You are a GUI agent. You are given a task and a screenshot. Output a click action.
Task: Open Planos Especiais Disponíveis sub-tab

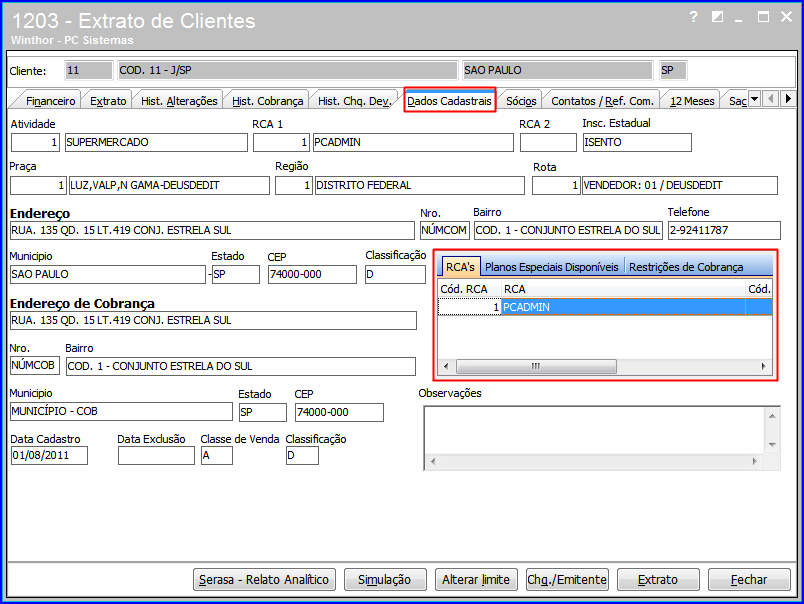coord(552,267)
